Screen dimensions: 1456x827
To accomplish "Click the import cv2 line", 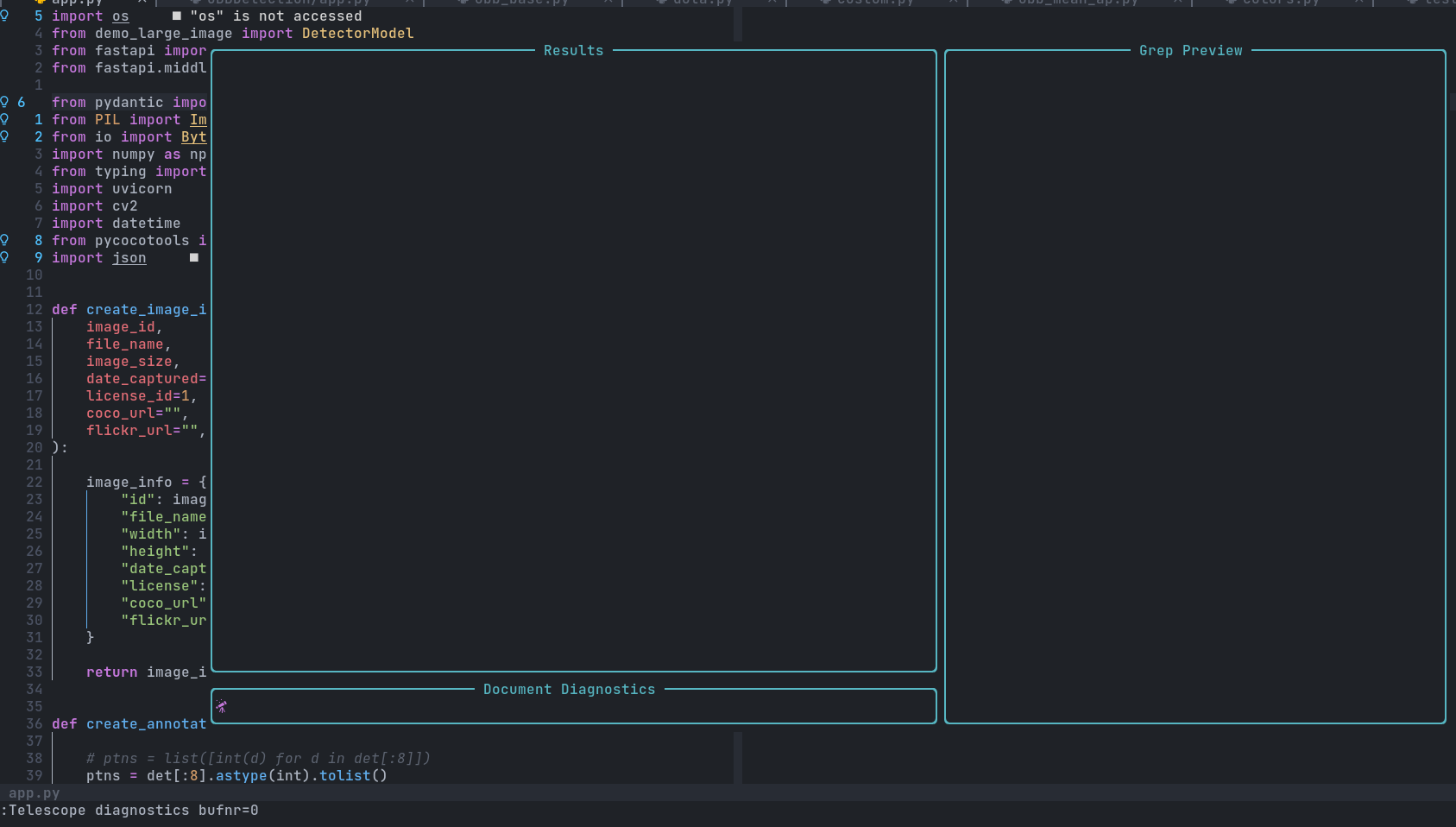I will click(95, 205).
